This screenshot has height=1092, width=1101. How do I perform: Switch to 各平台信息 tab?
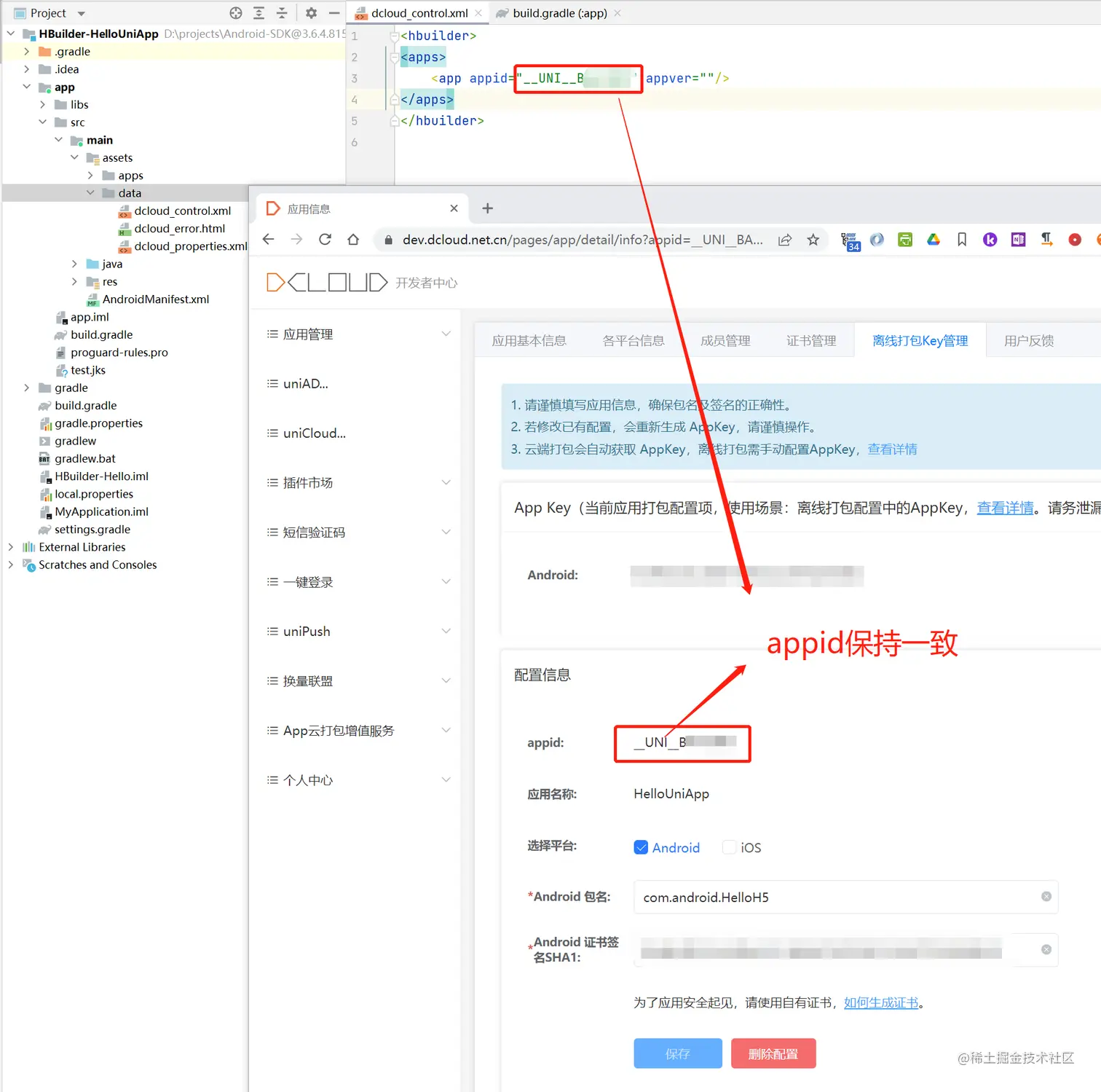(634, 341)
